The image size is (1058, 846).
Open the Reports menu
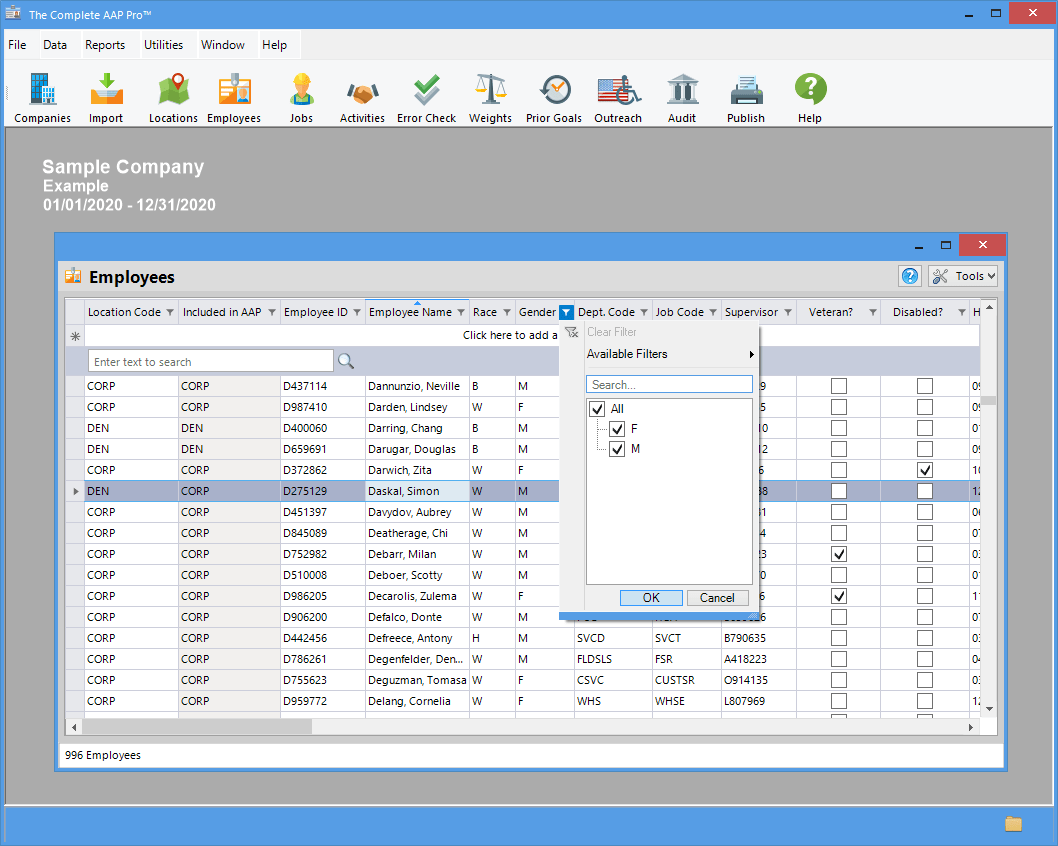tap(105, 45)
